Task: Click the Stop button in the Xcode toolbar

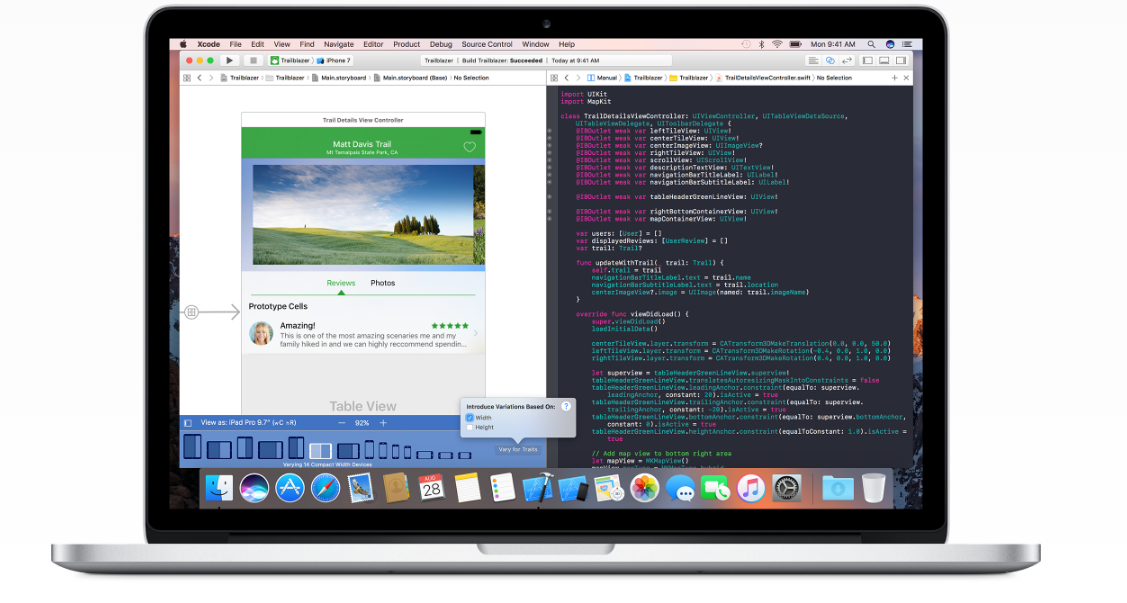Action: 252,60
